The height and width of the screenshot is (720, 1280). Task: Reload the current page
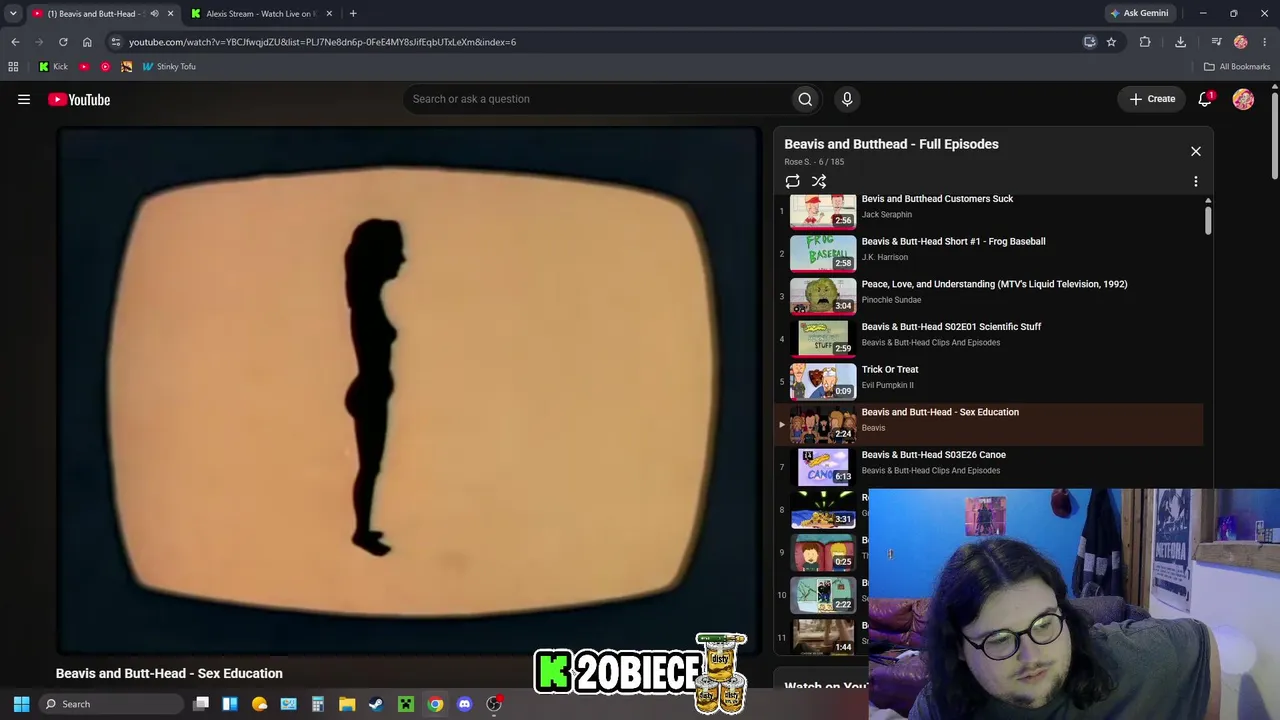[x=63, y=42]
